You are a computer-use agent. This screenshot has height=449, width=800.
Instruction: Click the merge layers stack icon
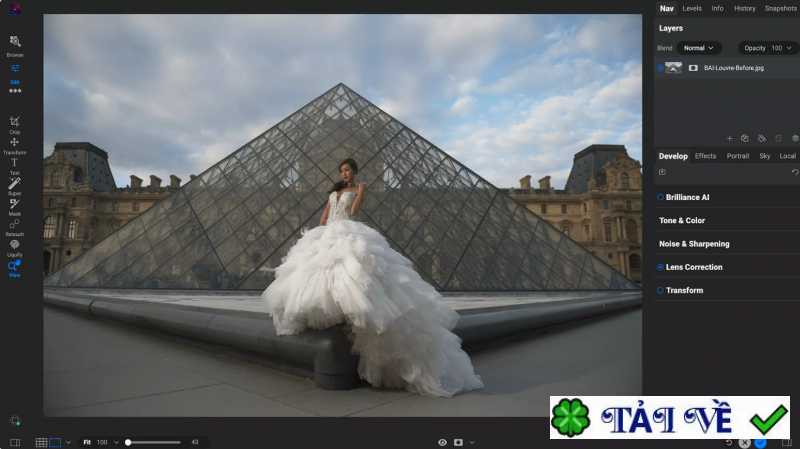[x=795, y=138]
